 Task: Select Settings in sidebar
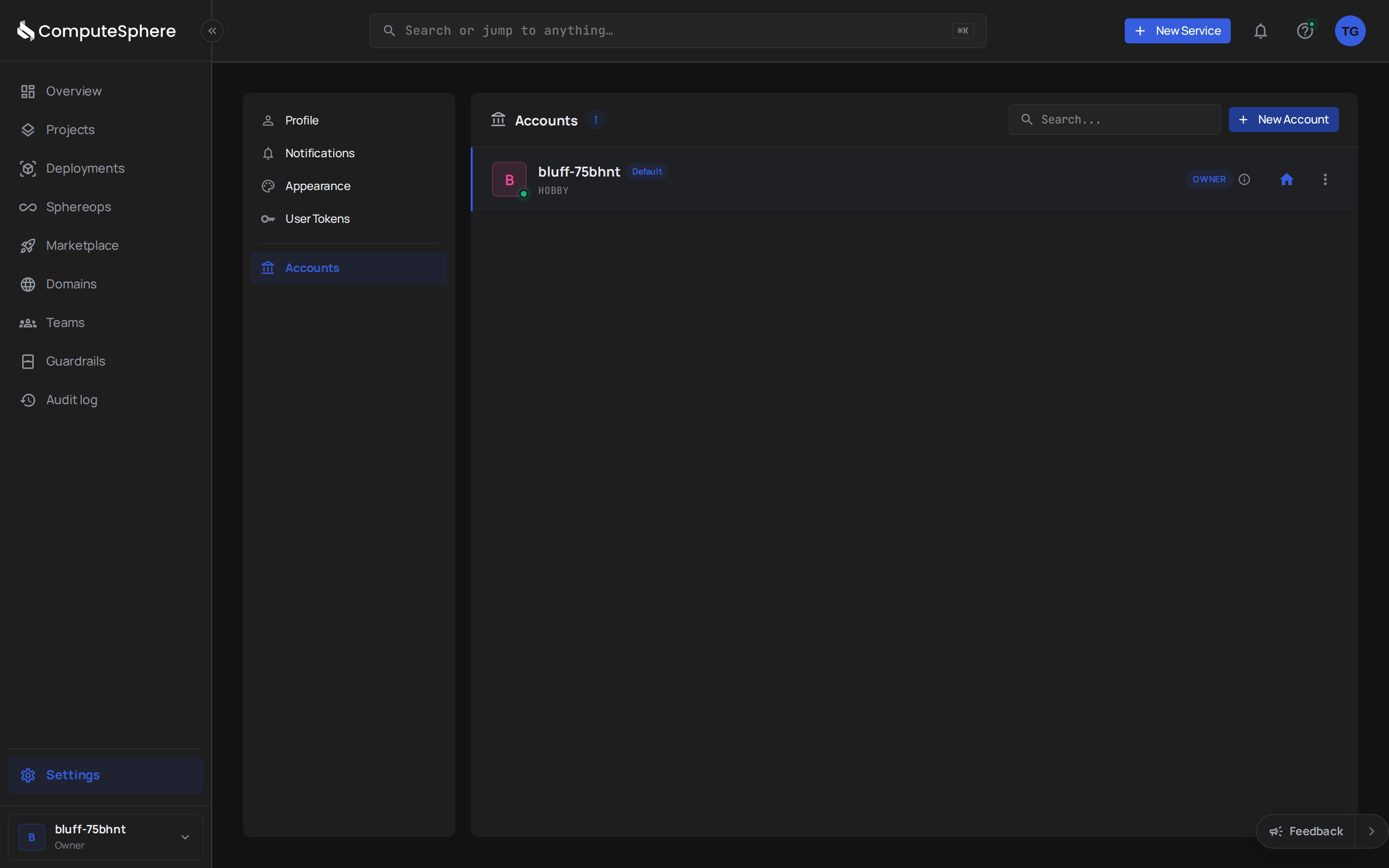tap(106, 775)
